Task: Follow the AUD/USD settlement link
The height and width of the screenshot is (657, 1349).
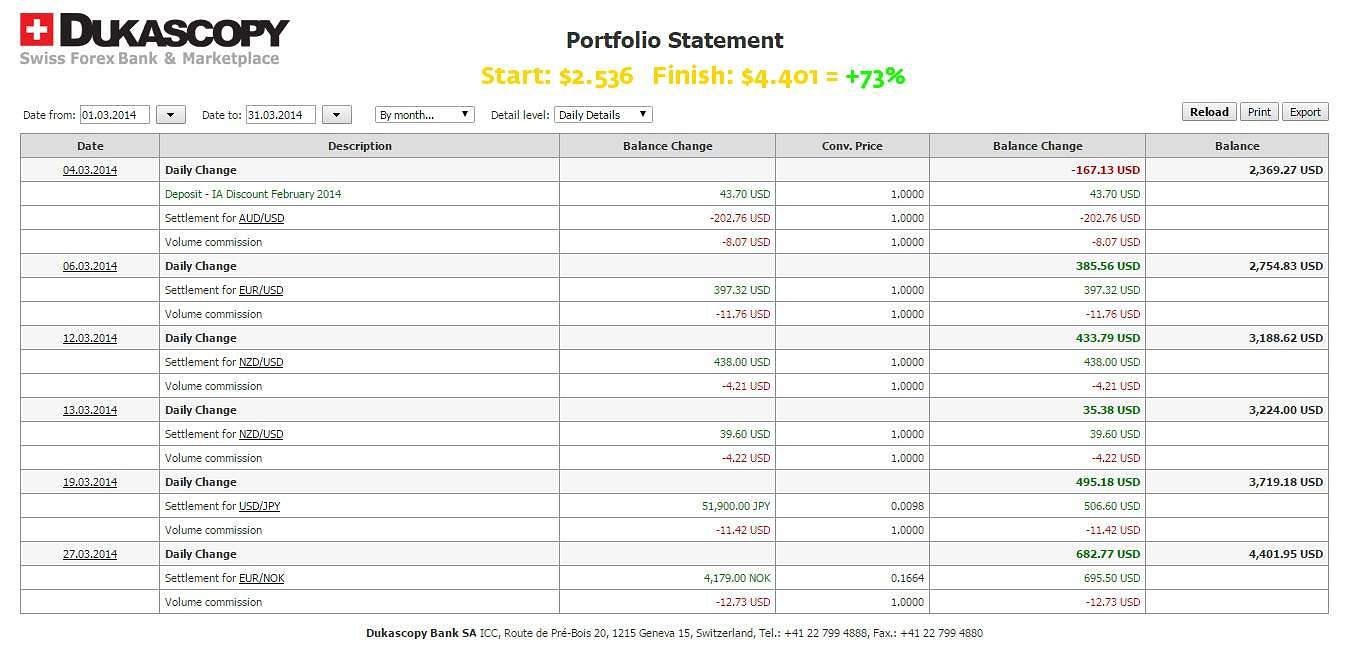Action: [x=261, y=218]
